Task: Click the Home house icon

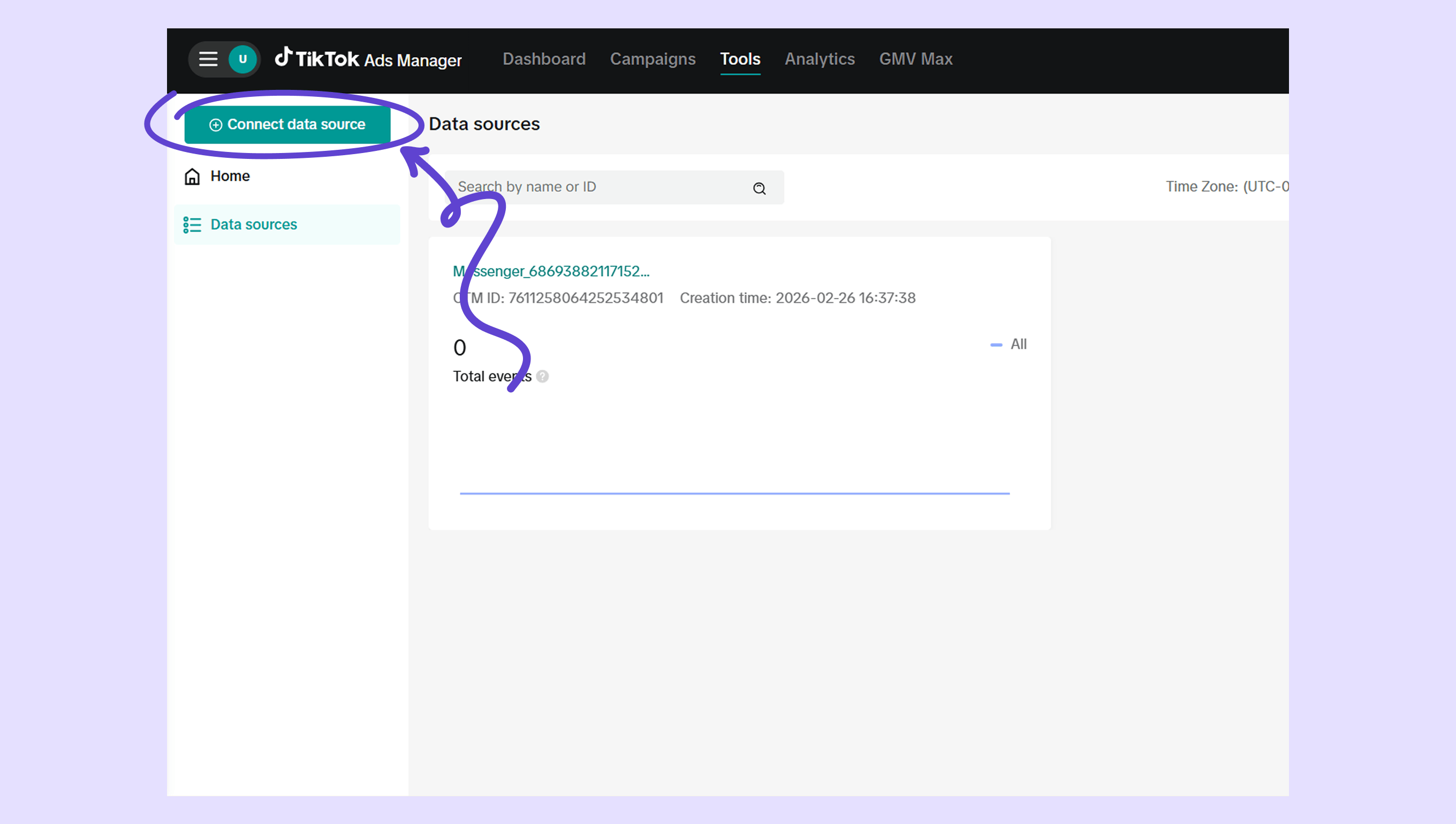Action: pos(193,177)
